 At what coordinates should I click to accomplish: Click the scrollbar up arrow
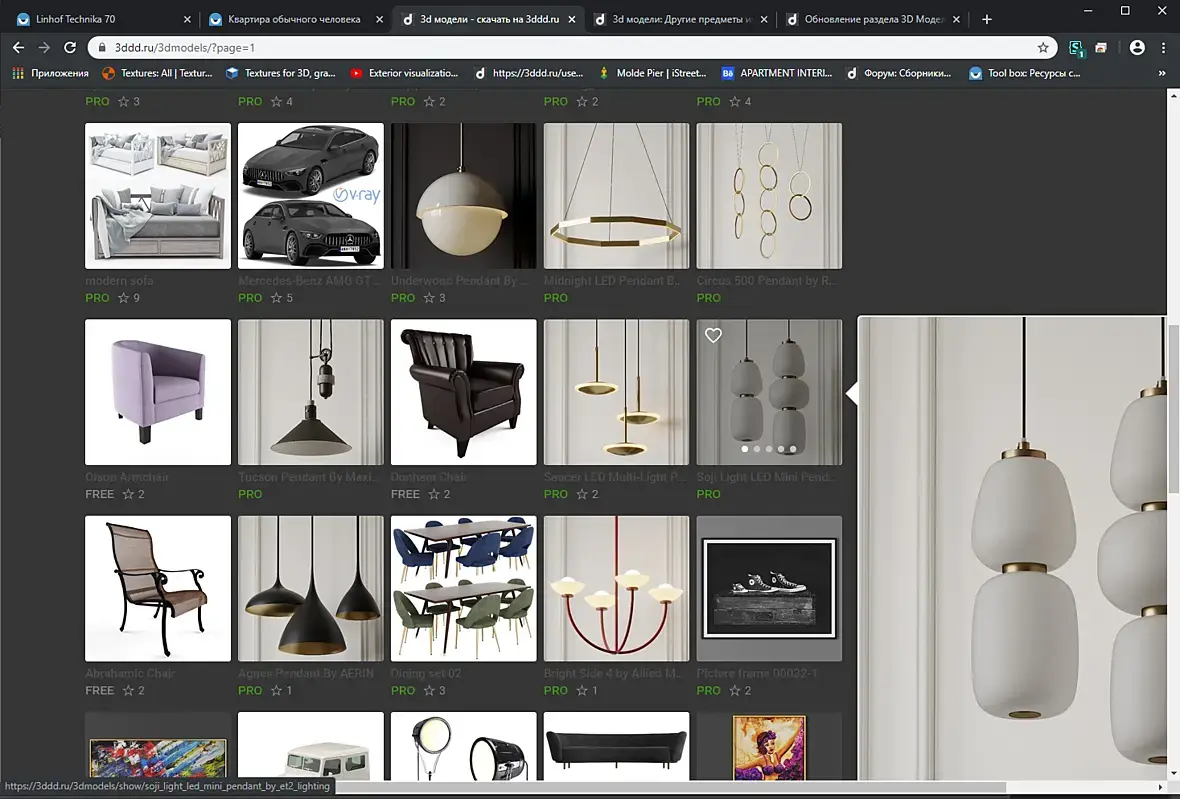1173,96
